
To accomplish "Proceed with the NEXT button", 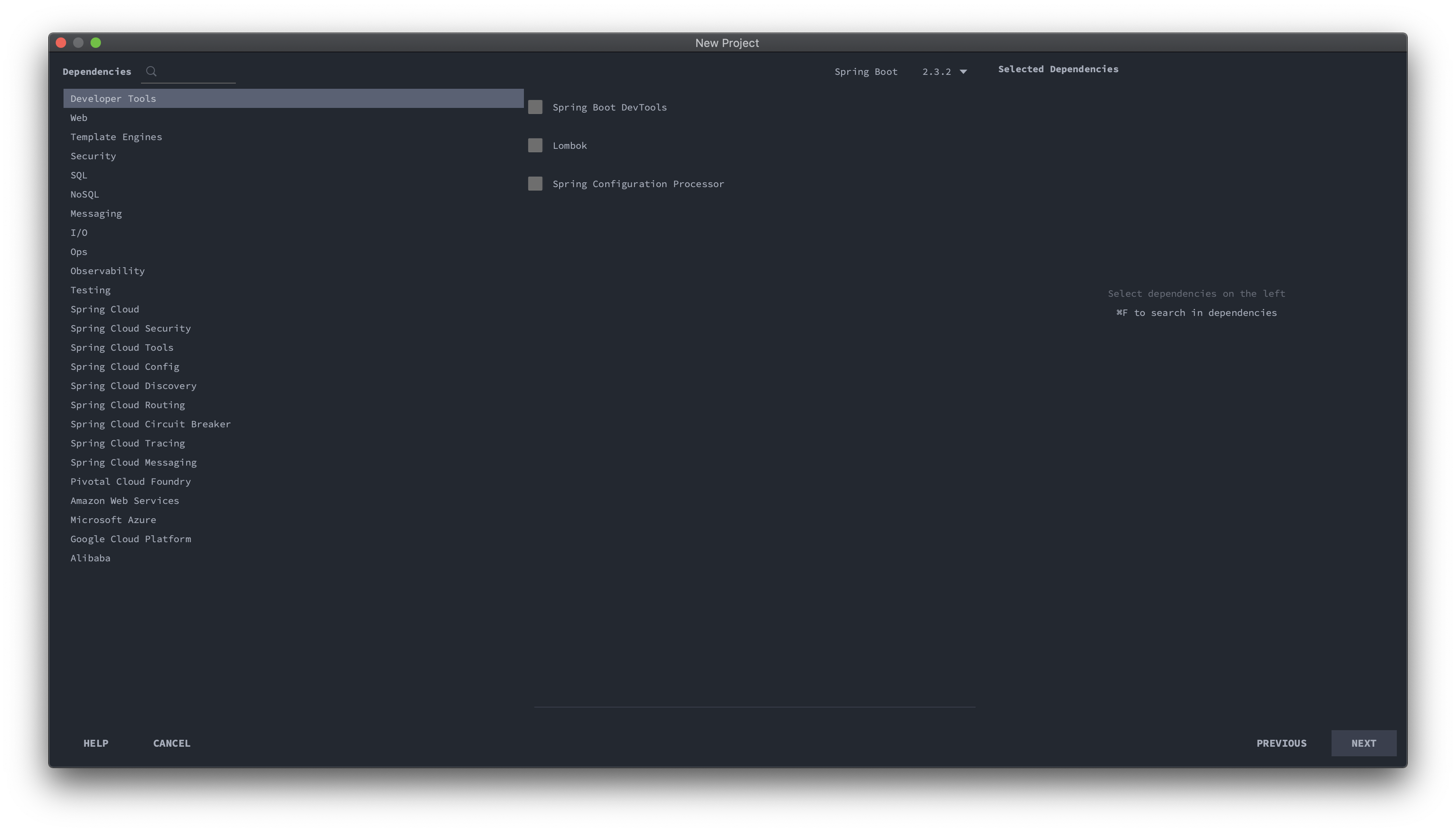I will pos(1363,743).
